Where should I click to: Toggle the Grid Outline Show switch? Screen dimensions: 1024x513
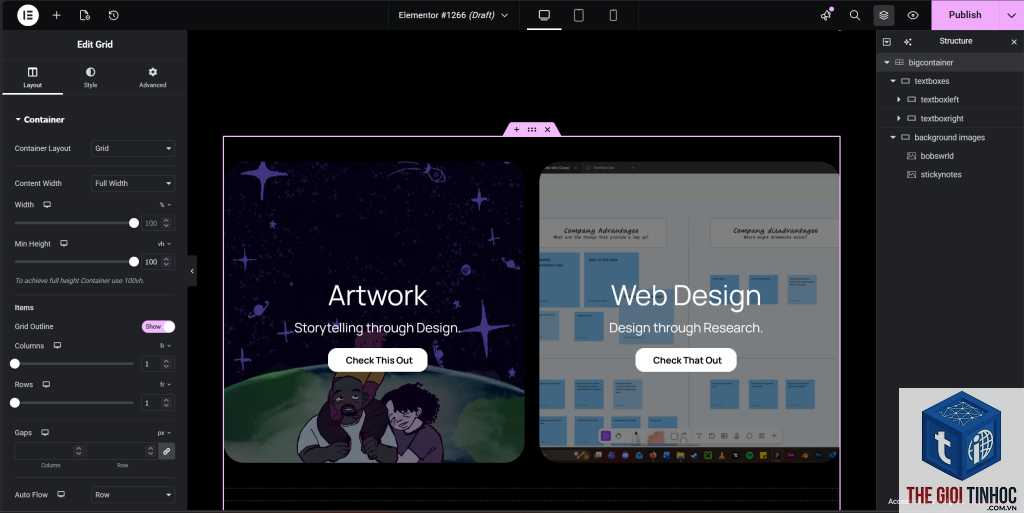(158, 326)
